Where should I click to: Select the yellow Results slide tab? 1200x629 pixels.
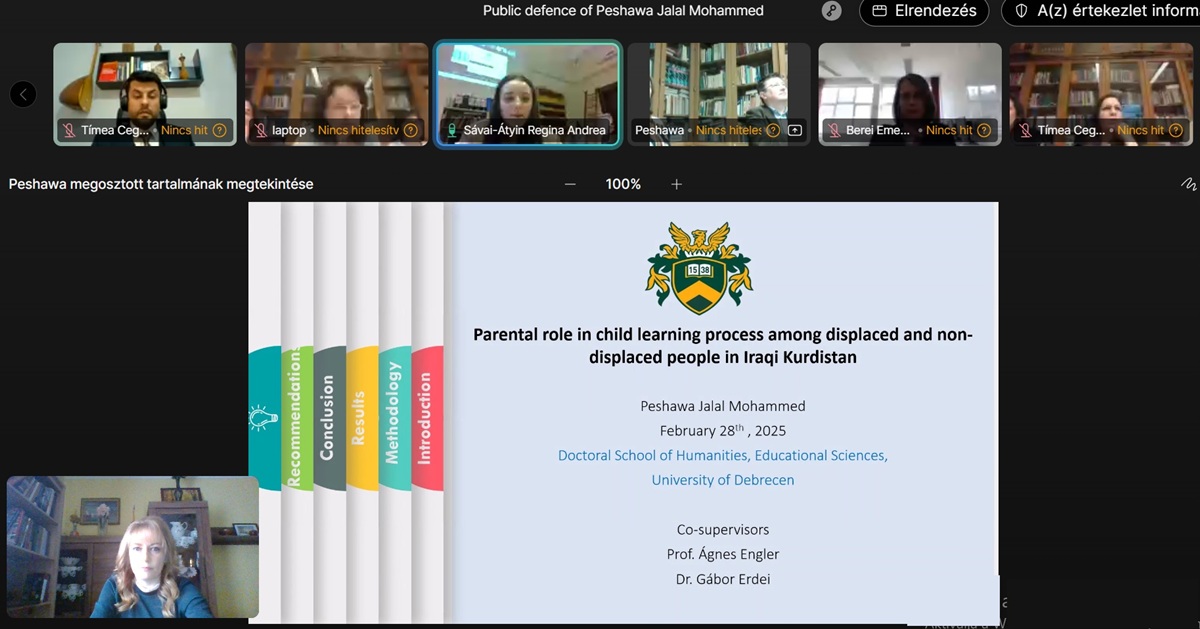(361, 417)
